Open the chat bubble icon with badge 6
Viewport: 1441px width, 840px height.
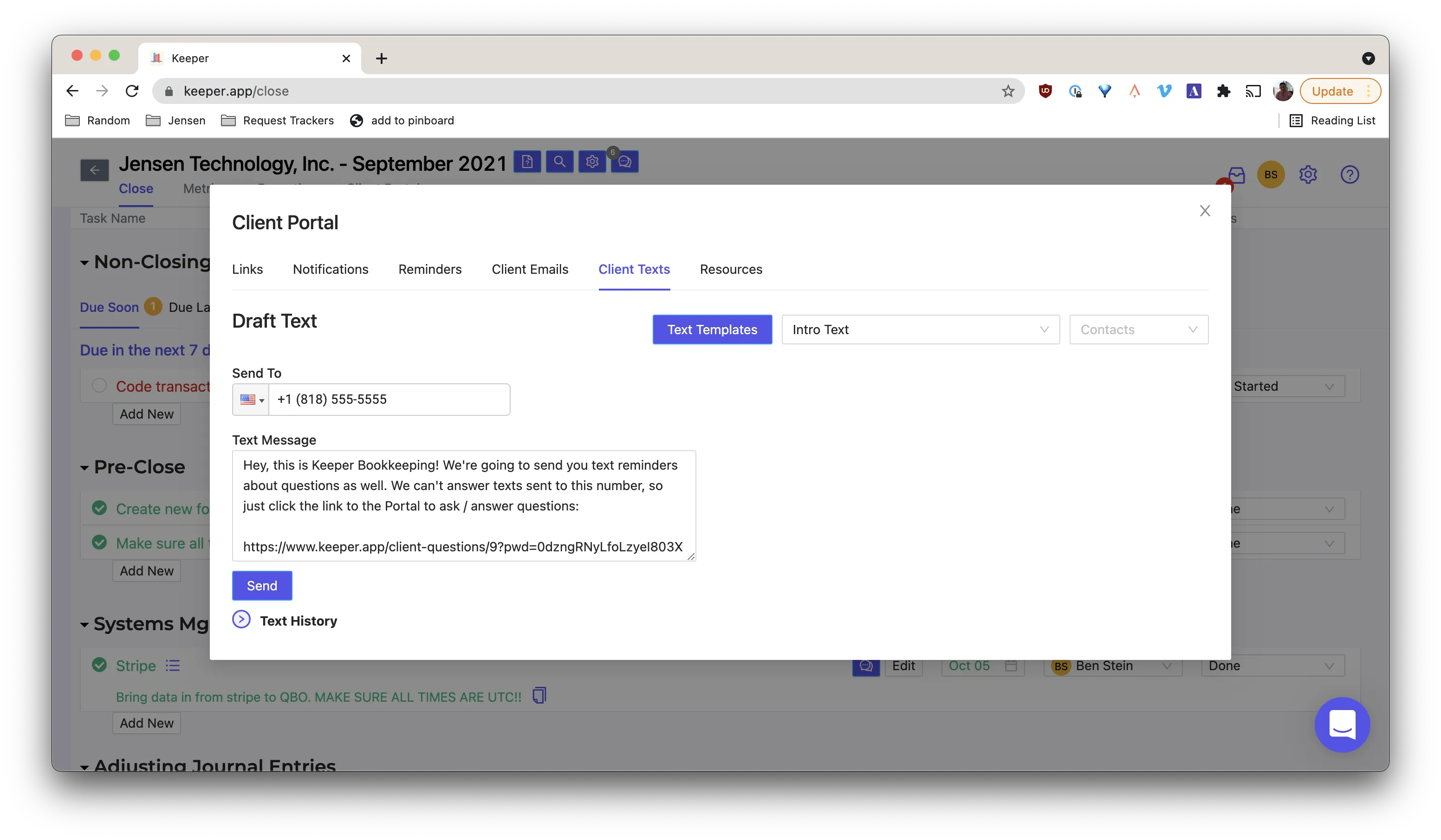pyautogui.click(x=624, y=162)
